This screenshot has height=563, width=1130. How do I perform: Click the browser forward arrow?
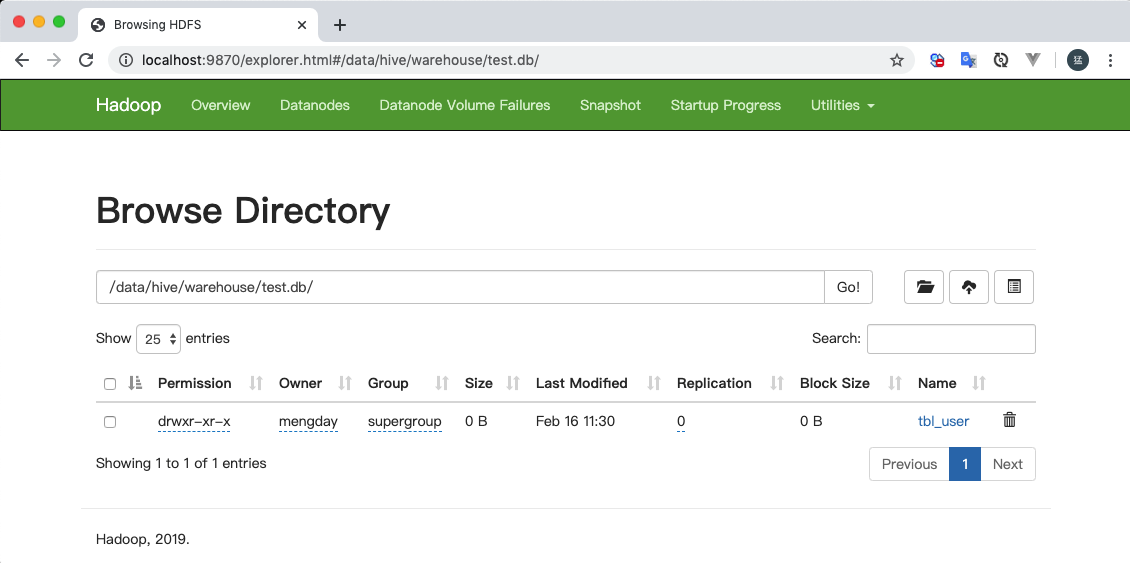[54, 61]
